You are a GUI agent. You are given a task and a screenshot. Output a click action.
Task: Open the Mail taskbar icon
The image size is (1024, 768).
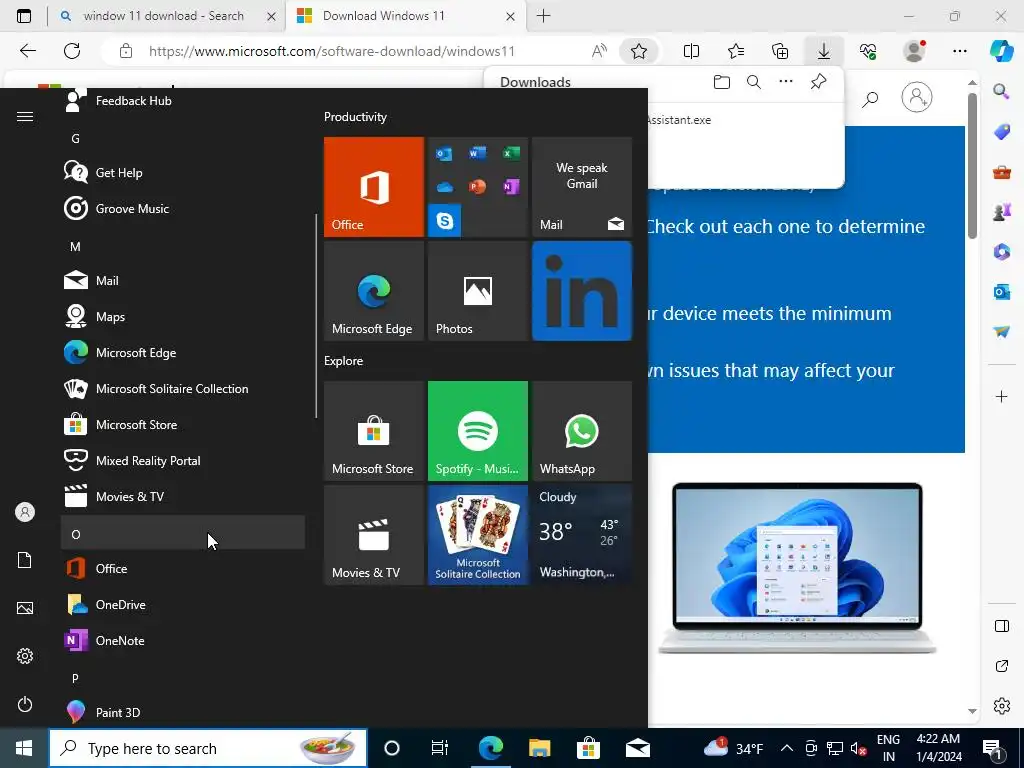click(x=637, y=748)
